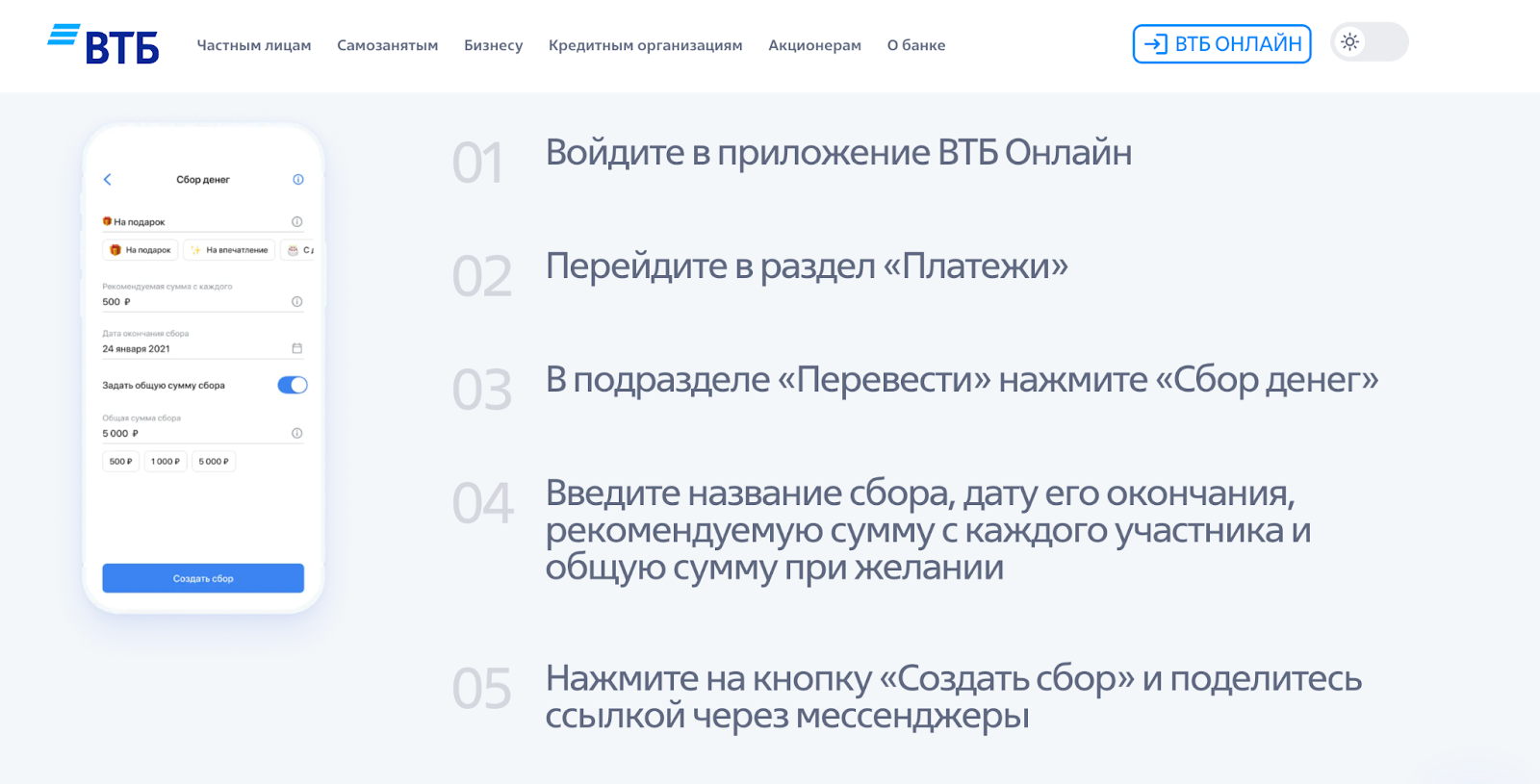The width and height of the screenshot is (1540, 784).
Task: Click the На подарок name input field
Action: tap(203, 222)
